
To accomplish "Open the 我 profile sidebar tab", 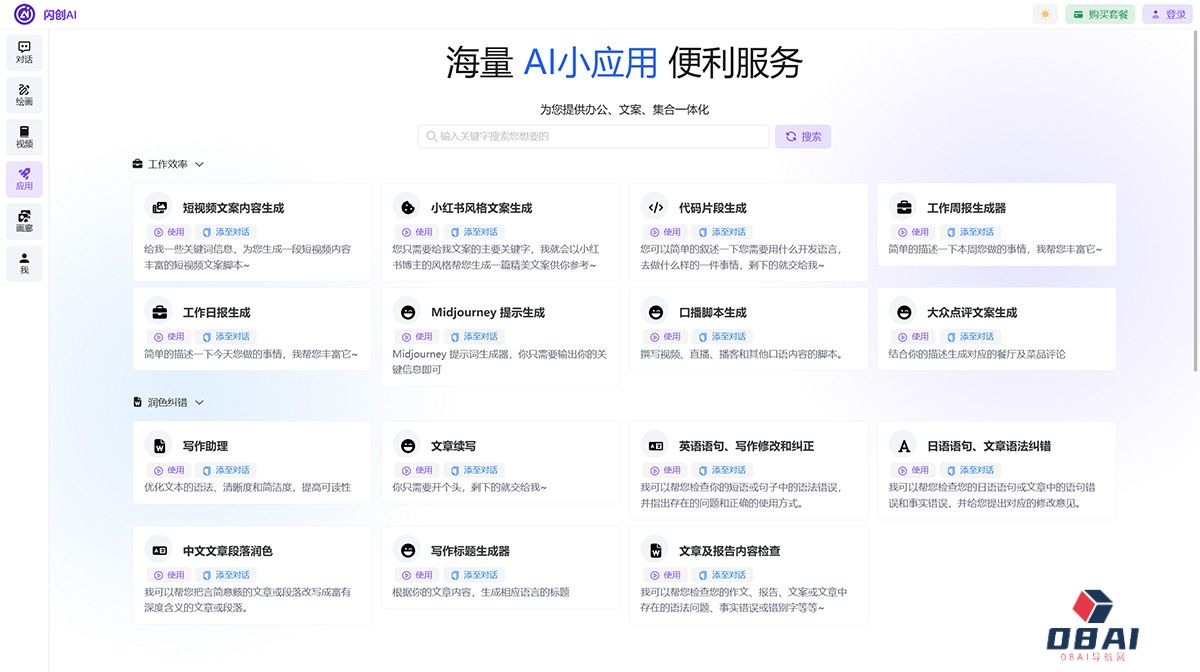I will pyautogui.click(x=24, y=264).
